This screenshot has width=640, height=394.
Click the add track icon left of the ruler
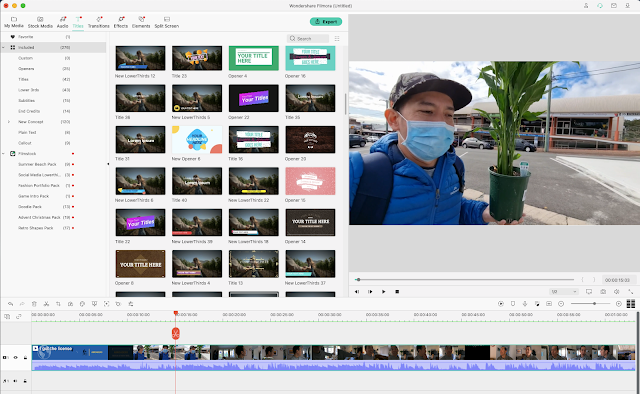tap(7, 316)
